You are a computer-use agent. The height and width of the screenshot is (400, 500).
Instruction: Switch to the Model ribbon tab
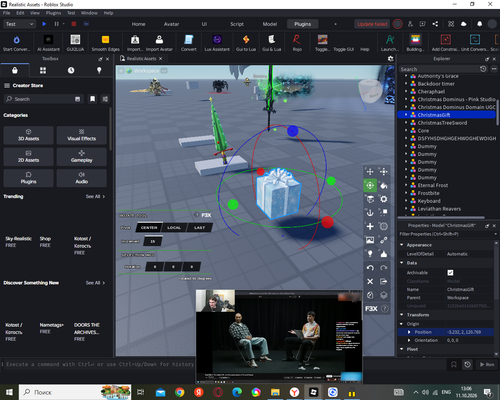[x=270, y=24]
